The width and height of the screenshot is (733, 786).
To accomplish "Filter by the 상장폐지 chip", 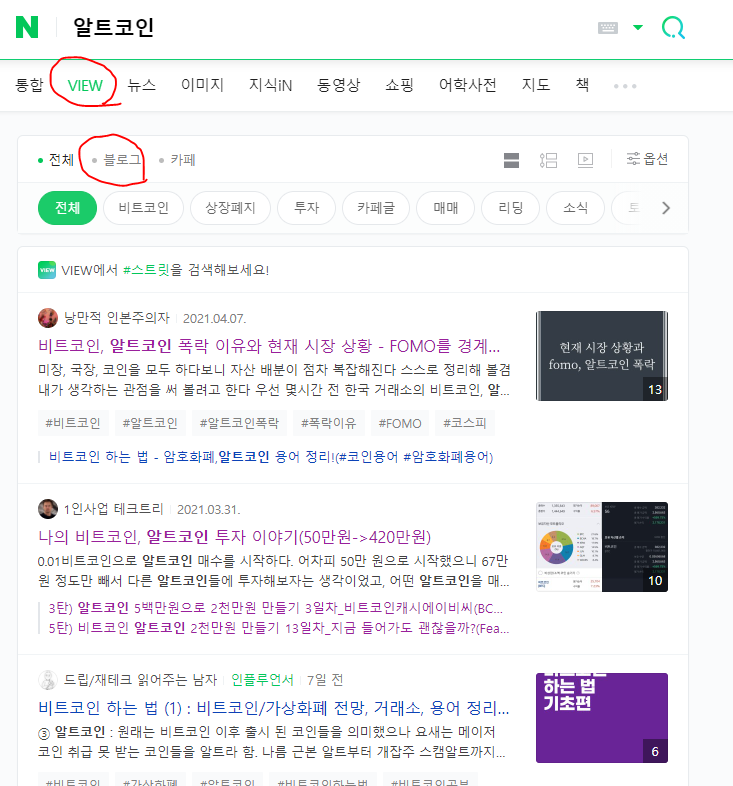I will pyautogui.click(x=231, y=208).
